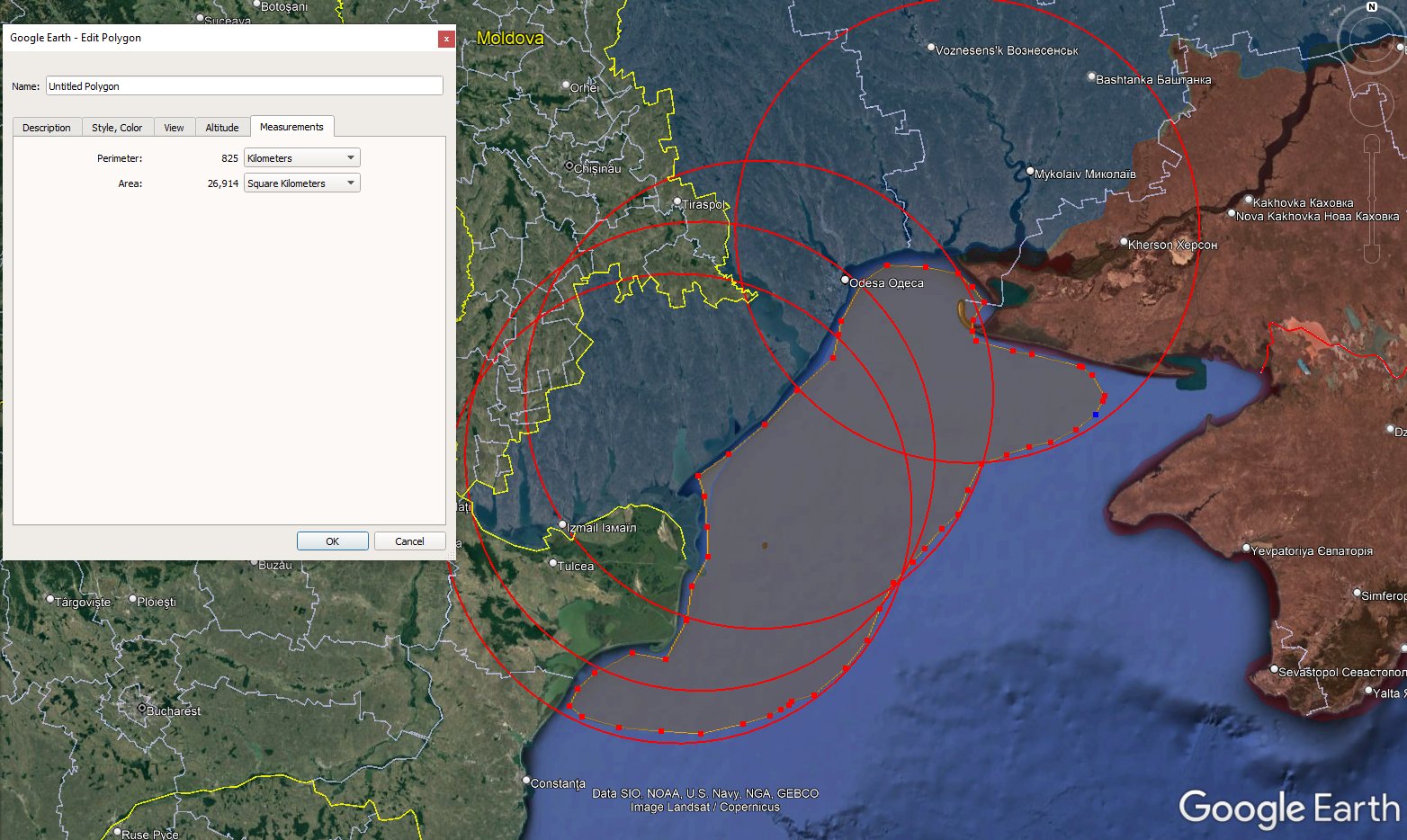Switch to the Description tab
This screenshot has height=840, width=1407.
pos(47,128)
